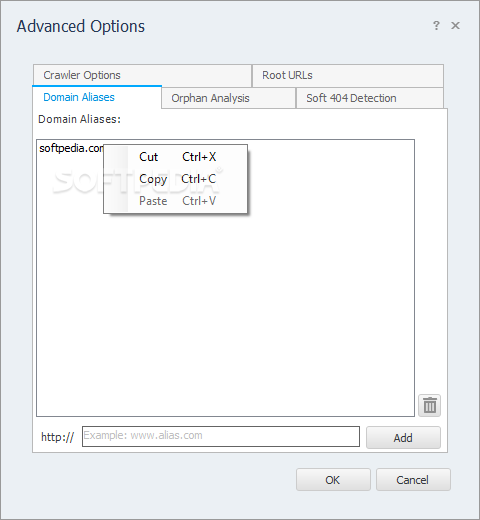Focus the alias example input field
Viewport: 480px width, 520px height.
tap(221, 436)
